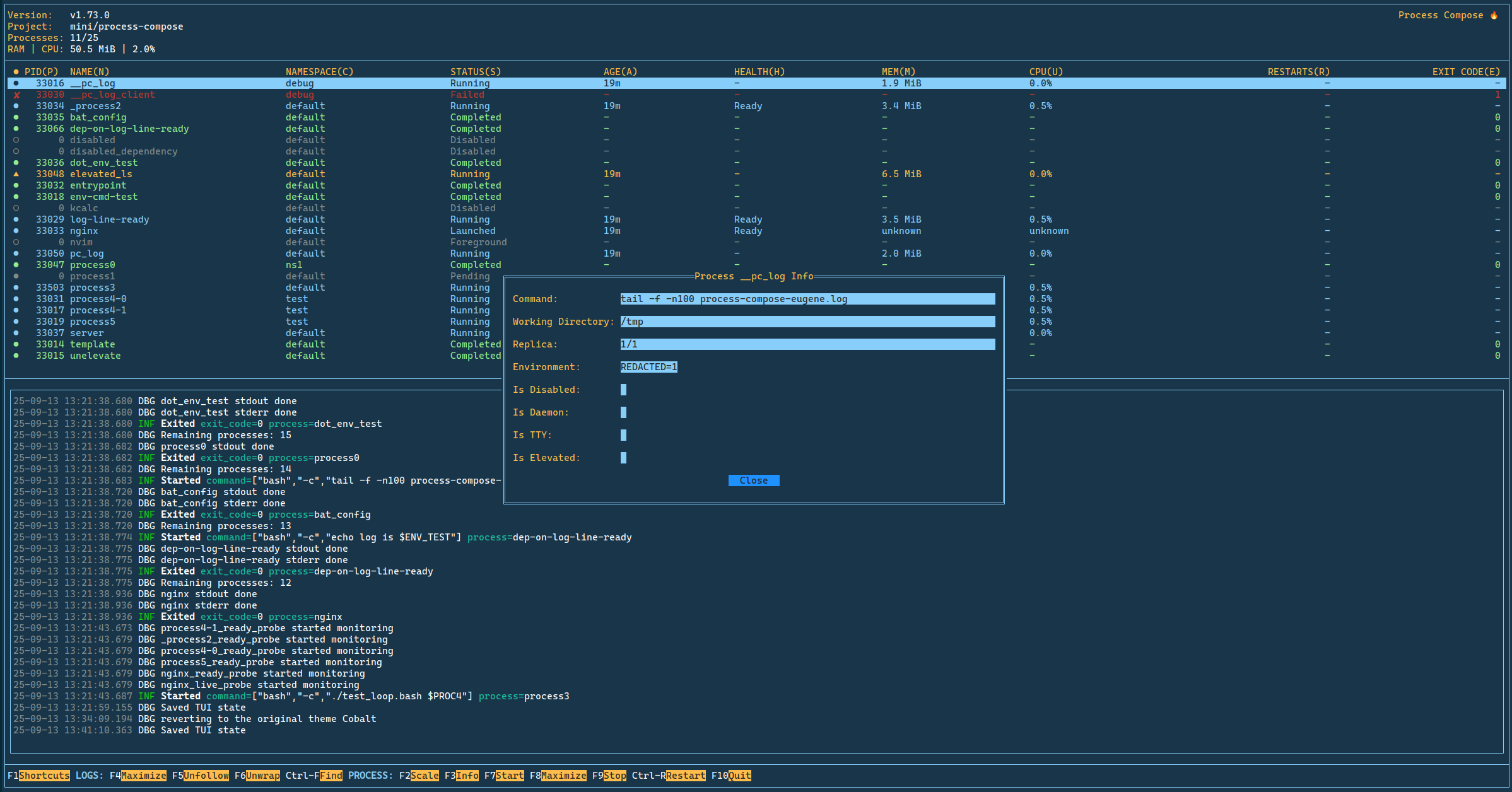Click the hollow status circle for kcalc
The width and height of the screenshot is (1512, 792).
[16, 208]
